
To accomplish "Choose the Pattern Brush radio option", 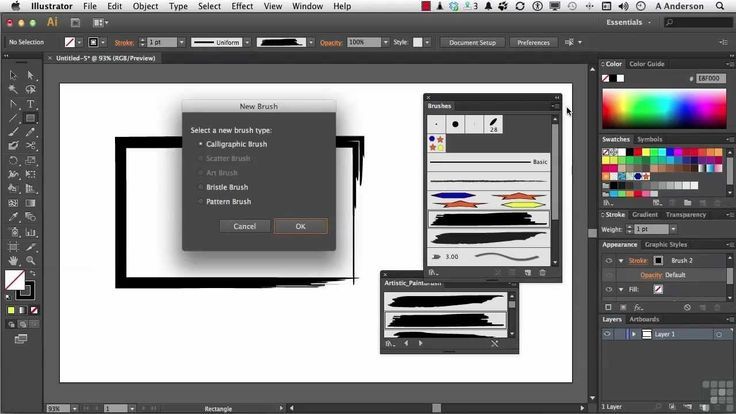I will (x=200, y=201).
